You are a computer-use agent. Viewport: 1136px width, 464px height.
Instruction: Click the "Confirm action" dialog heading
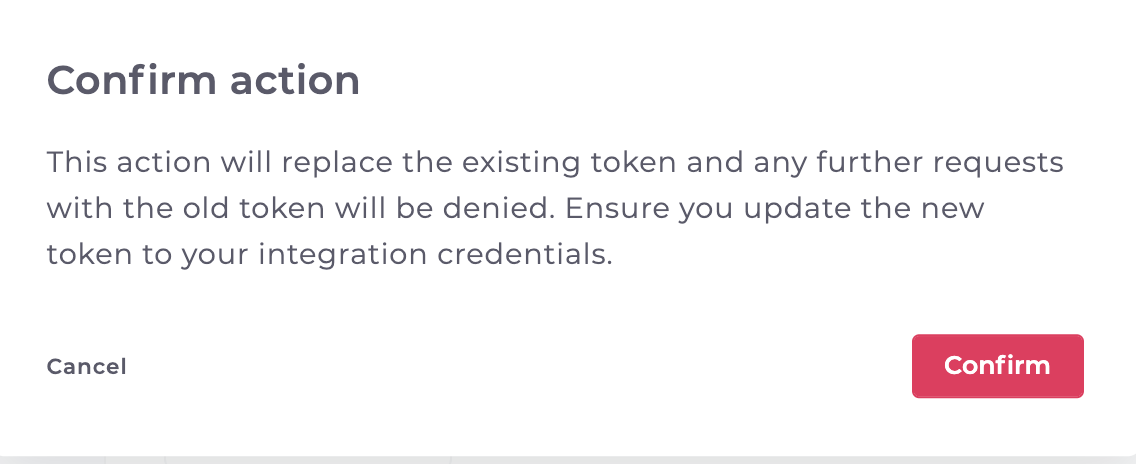(x=203, y=80)
